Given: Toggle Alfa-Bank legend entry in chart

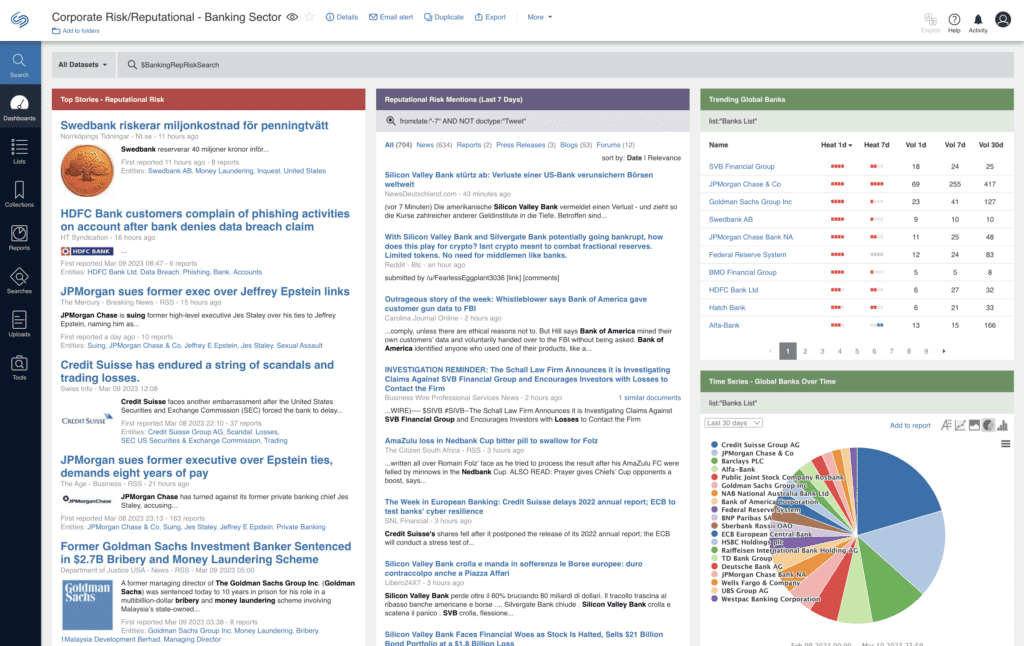Looking at the screenshot, I should (x=733, y=469).
